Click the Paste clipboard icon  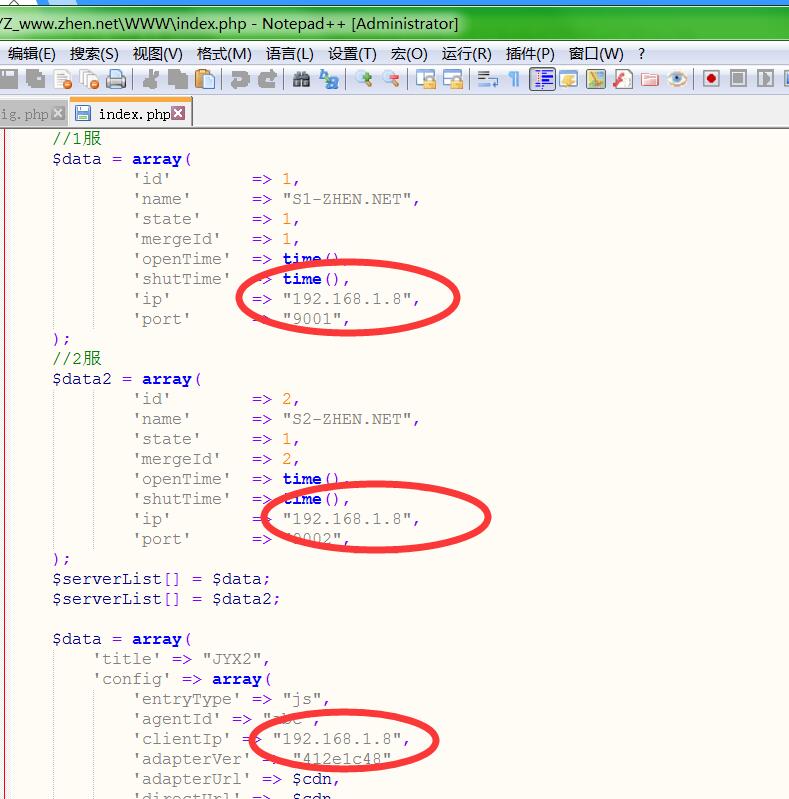(205, 79)
